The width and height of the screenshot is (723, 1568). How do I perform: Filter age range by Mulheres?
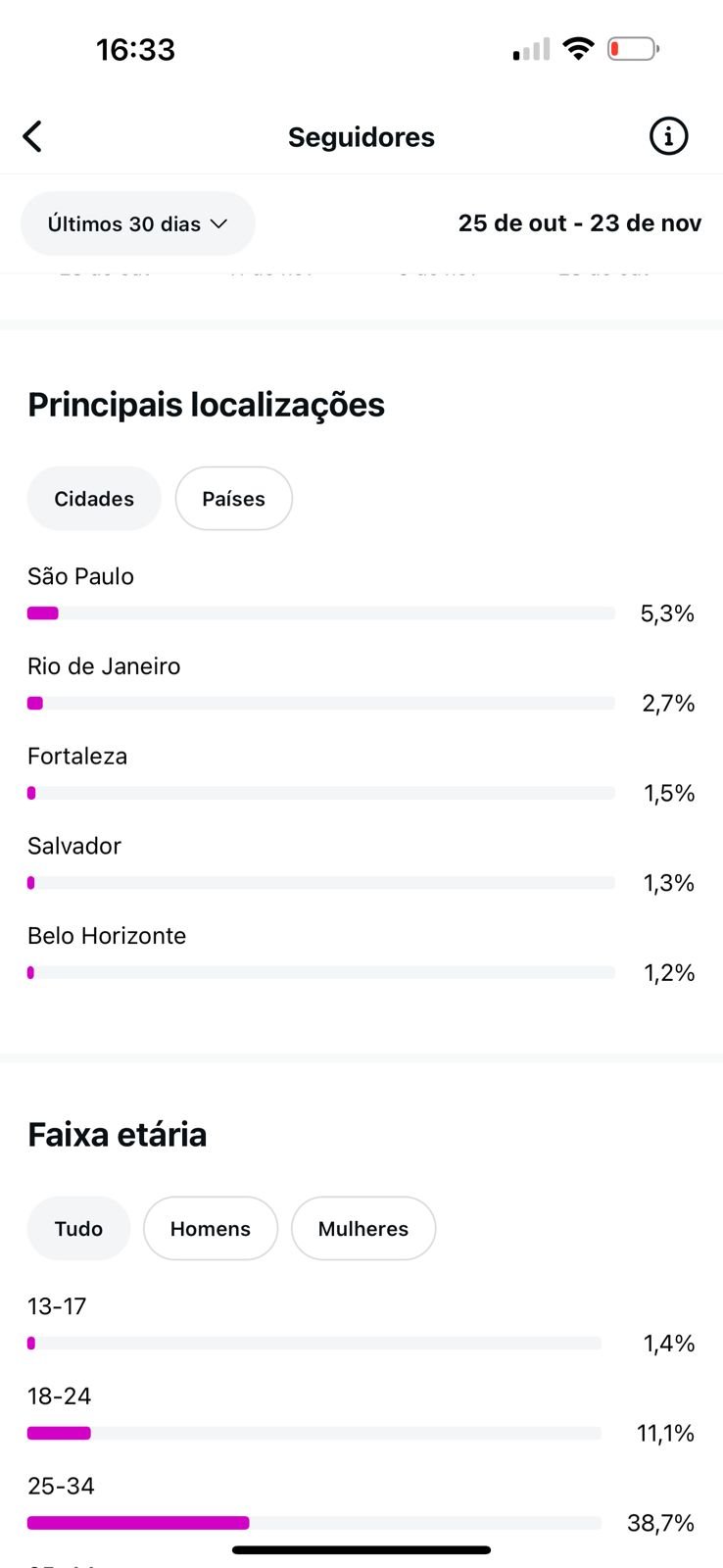pyautogui.click(x=363, y=1229)
